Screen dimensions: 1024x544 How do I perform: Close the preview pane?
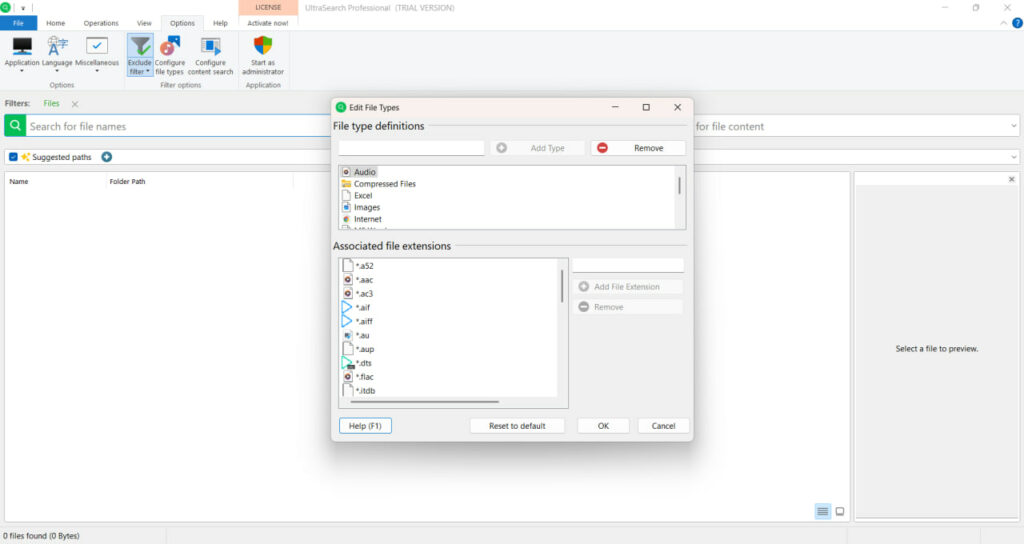pos(1012,179)
